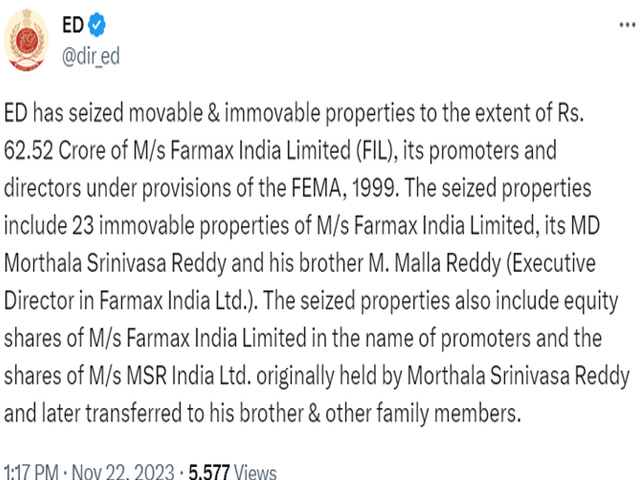The width and height of the screenshot is (640, 480).
Task: Click "FEMA, 1999" in the tweet text
Action: (x=345, y=188)
